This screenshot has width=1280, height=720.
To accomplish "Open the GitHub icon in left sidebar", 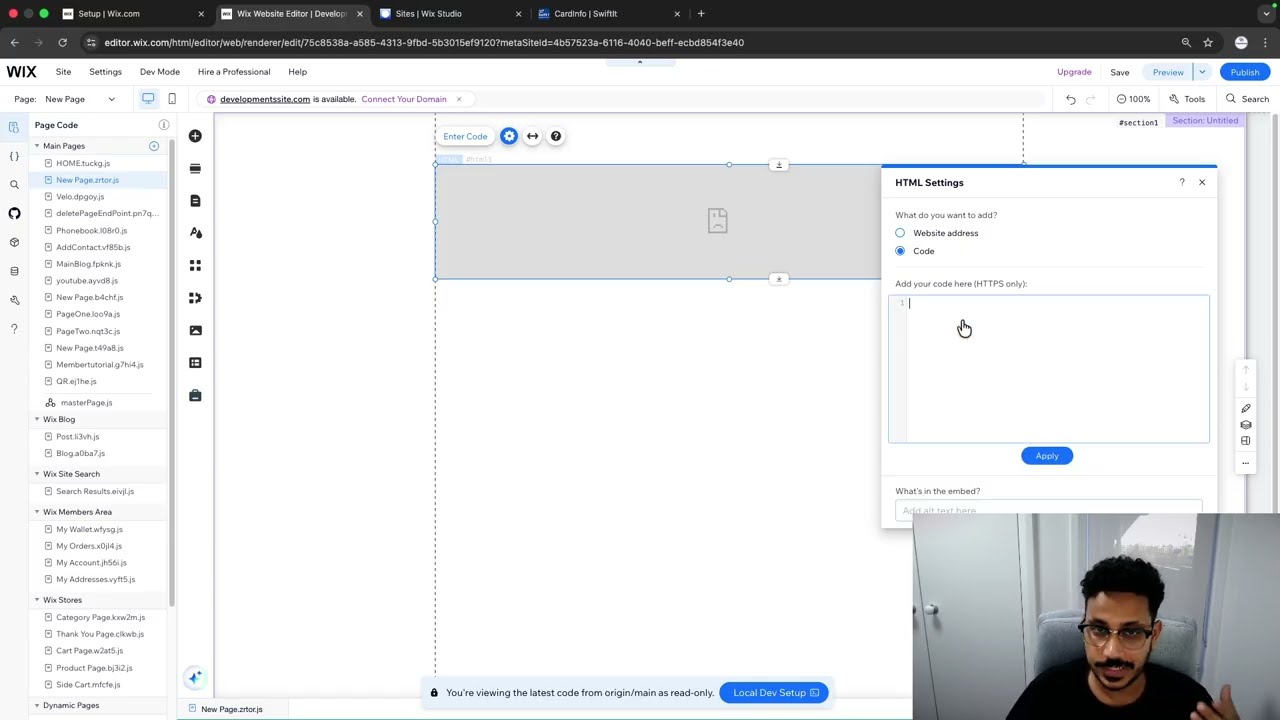I will [14, 213].
